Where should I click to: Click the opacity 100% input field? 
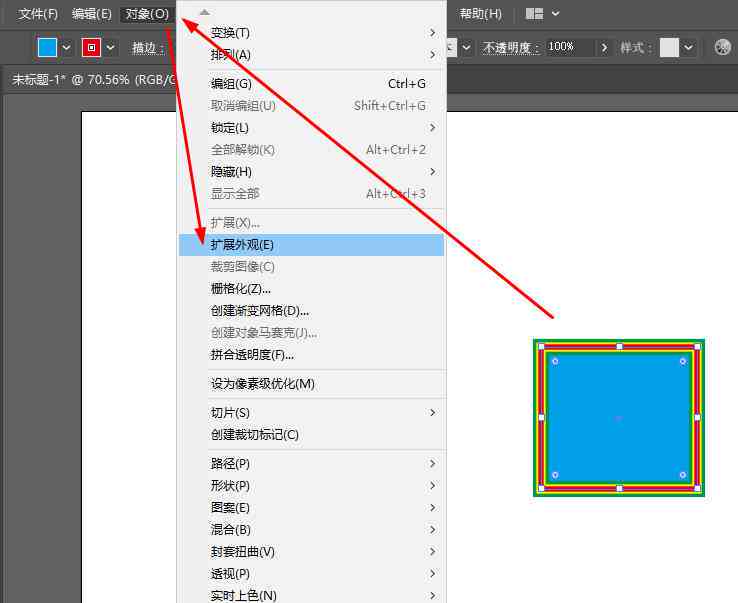click(569, 47)
